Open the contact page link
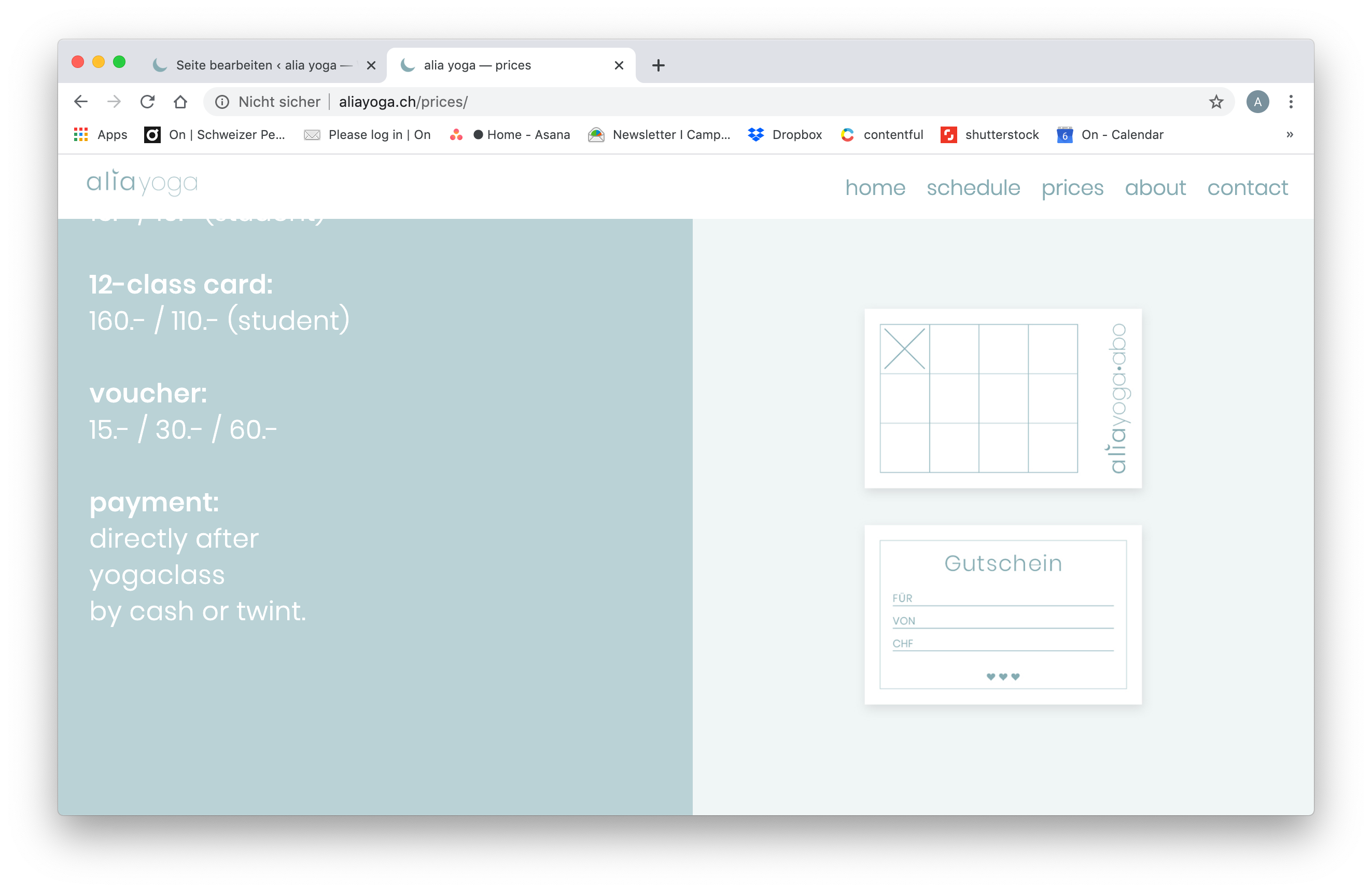The height and width of the screenshot is (892, 1372). [x=1248, y=187]
